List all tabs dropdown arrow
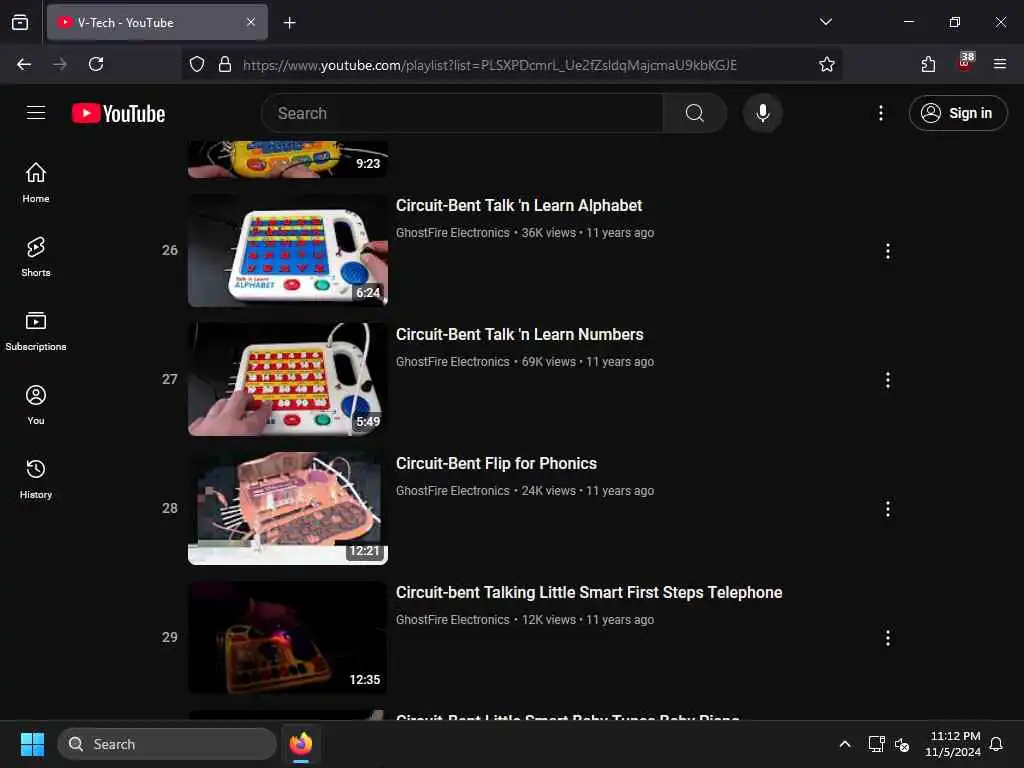1024x768 pixels. (825, 22)
